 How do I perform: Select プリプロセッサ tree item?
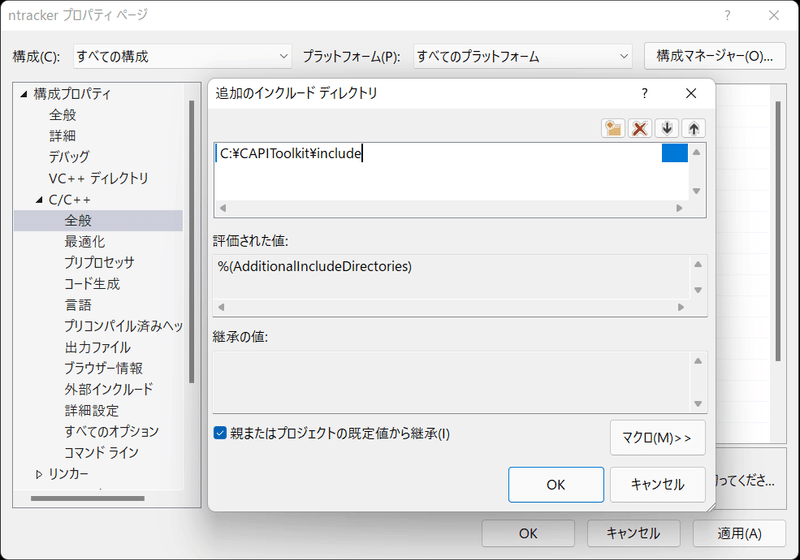(x=99, y=263)
